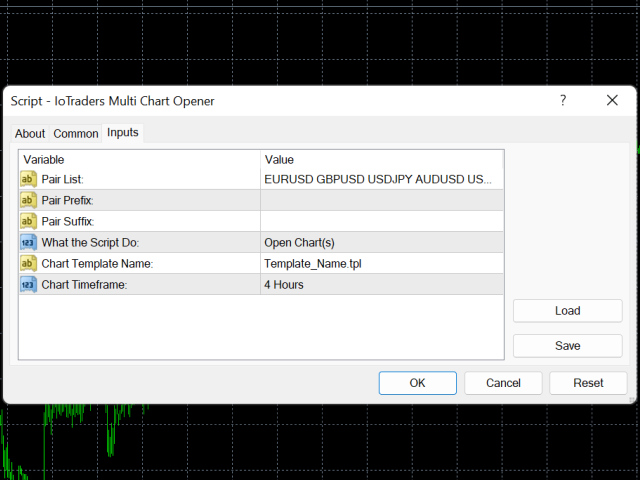
Task: Reset inputs with the Reset button
Action: click(588, 383)
